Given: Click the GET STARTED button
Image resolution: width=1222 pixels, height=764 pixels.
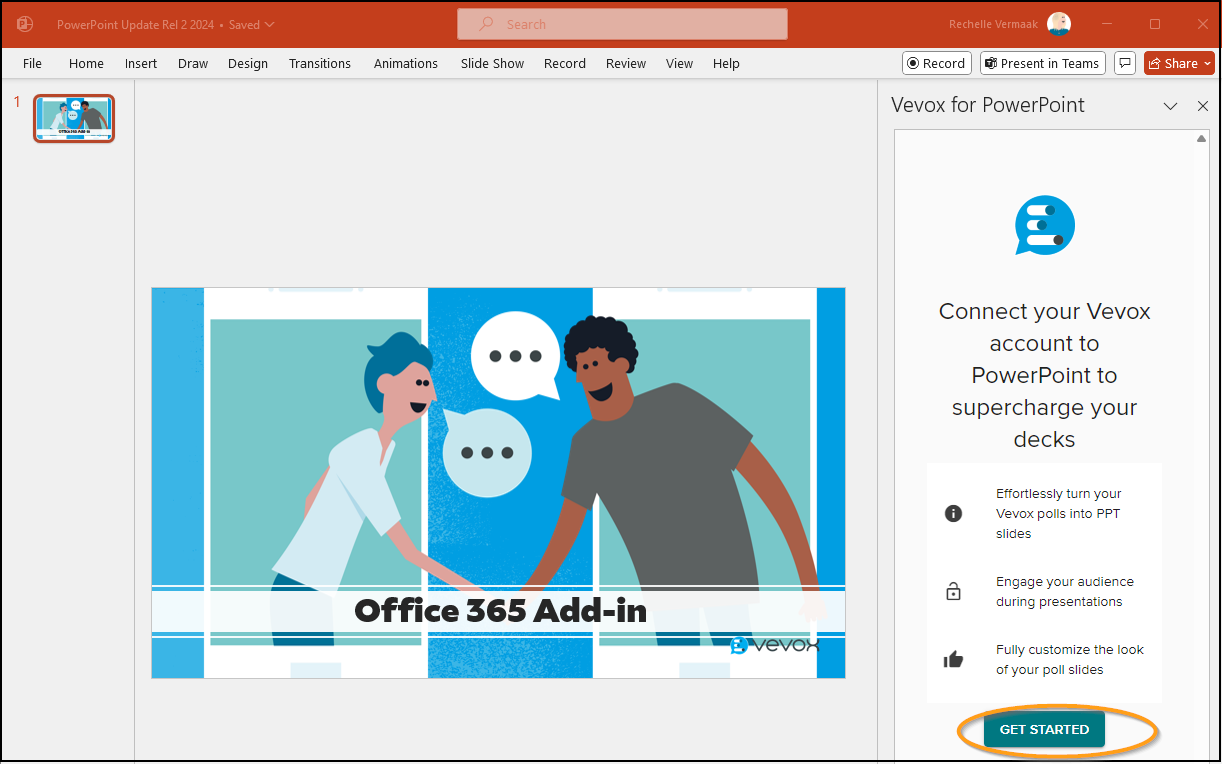Looking at the screenshot, I should click(1044, 729).
